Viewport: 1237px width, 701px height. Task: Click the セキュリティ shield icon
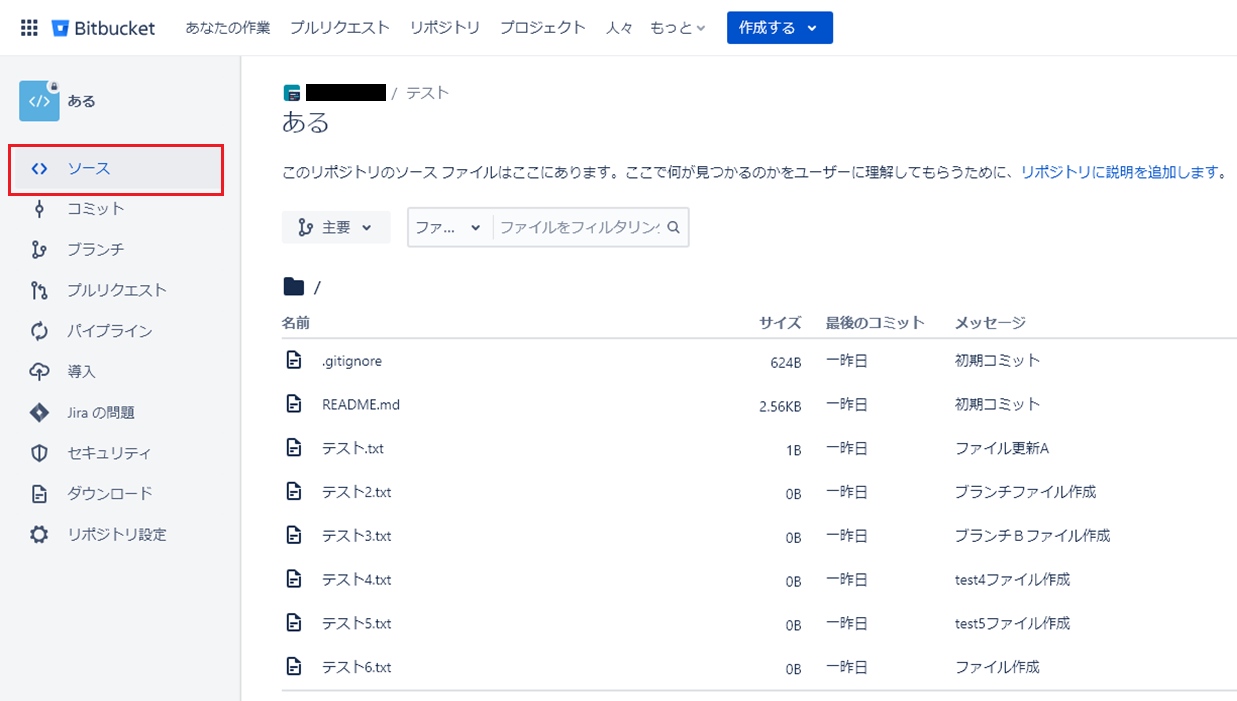click(39, 453)
